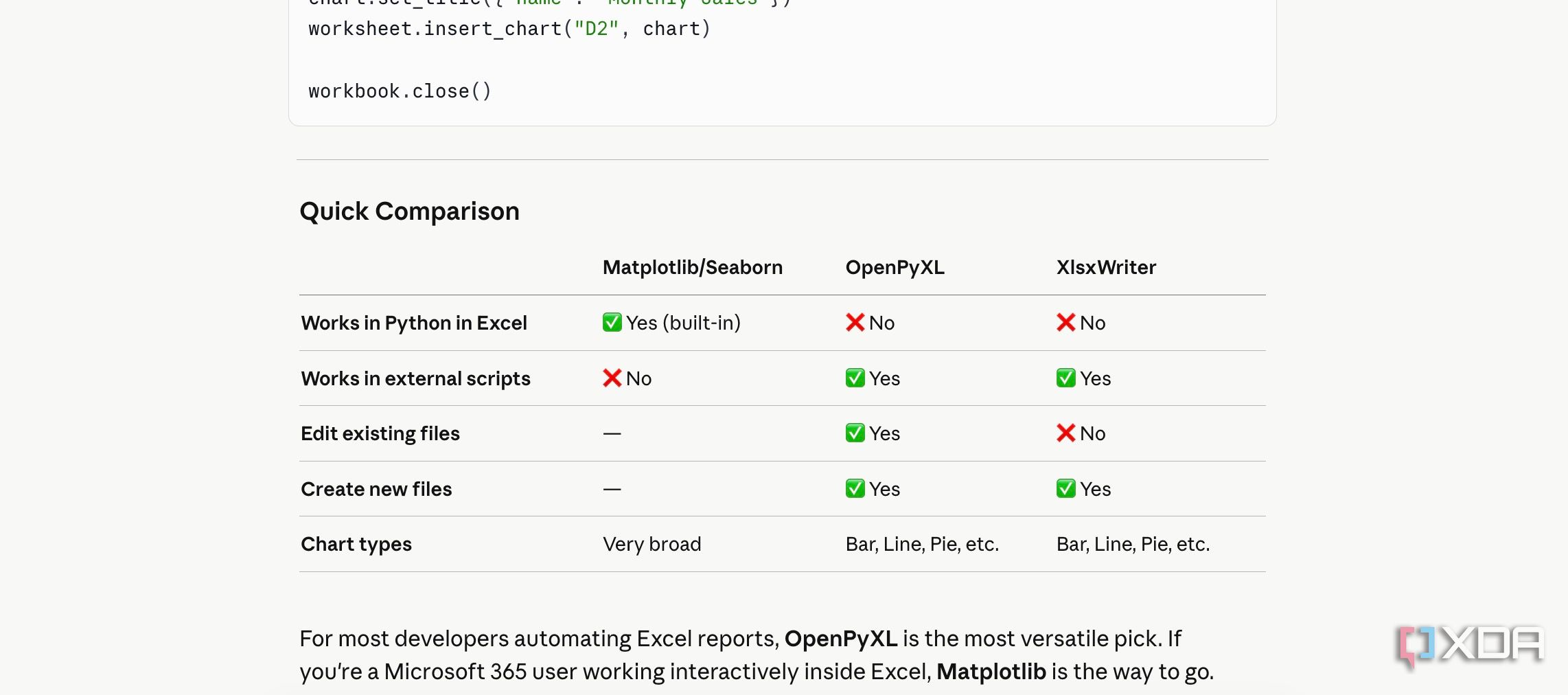Click OpenPyXL's 'No' in Python in Excel row
The height and width of the screenshot is (695, 1568).
tap(870, 323)
